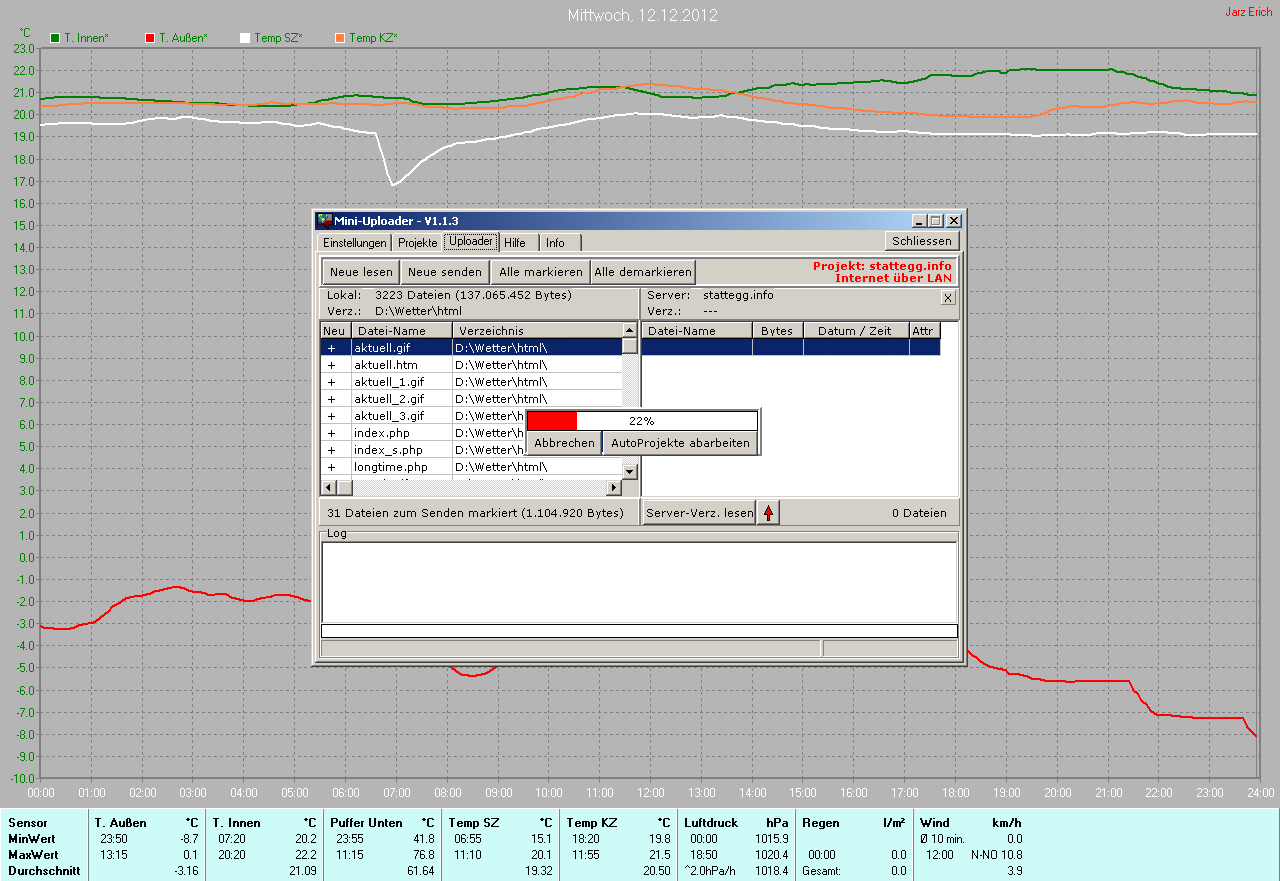Image resolution: width=1280 pixels, height=881 pixels.
Task: Open the Einstellungen tab
Action: click(x=354, y=243)
